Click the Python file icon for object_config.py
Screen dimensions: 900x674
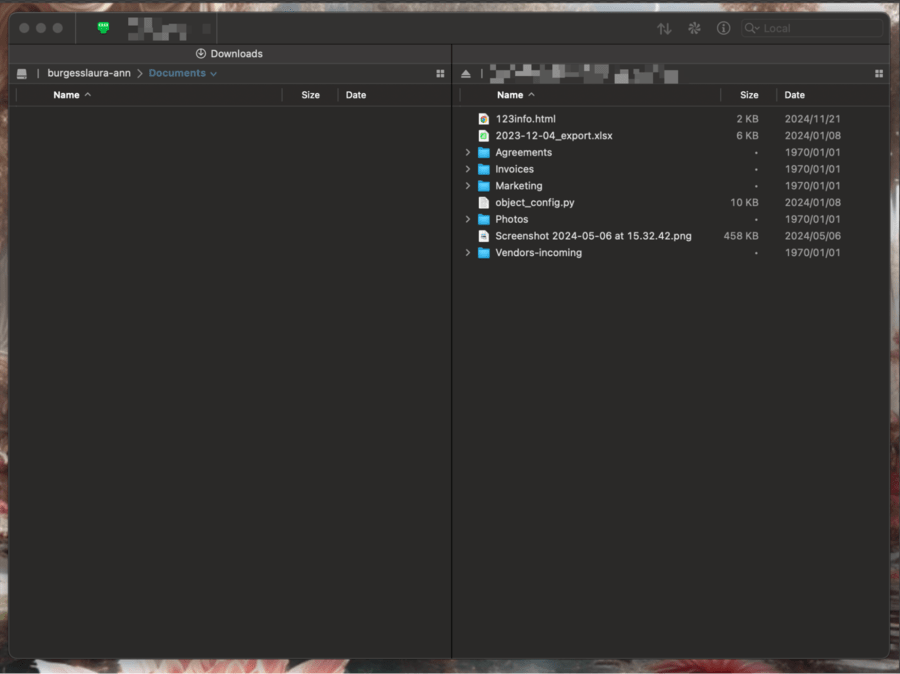point(484,202)
